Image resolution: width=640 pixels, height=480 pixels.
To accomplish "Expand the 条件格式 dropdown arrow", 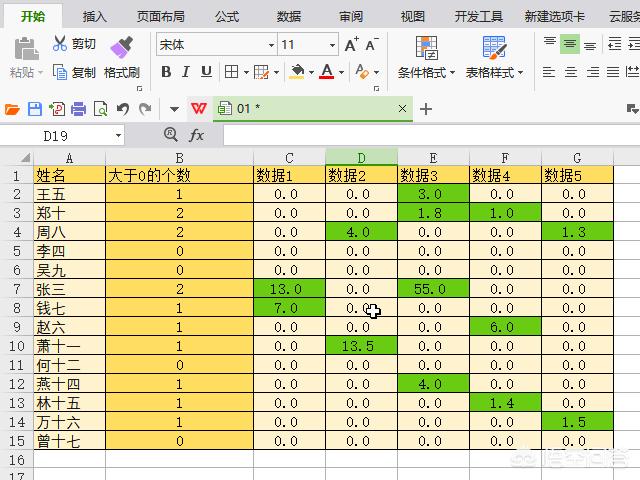I will click(452, 73).
